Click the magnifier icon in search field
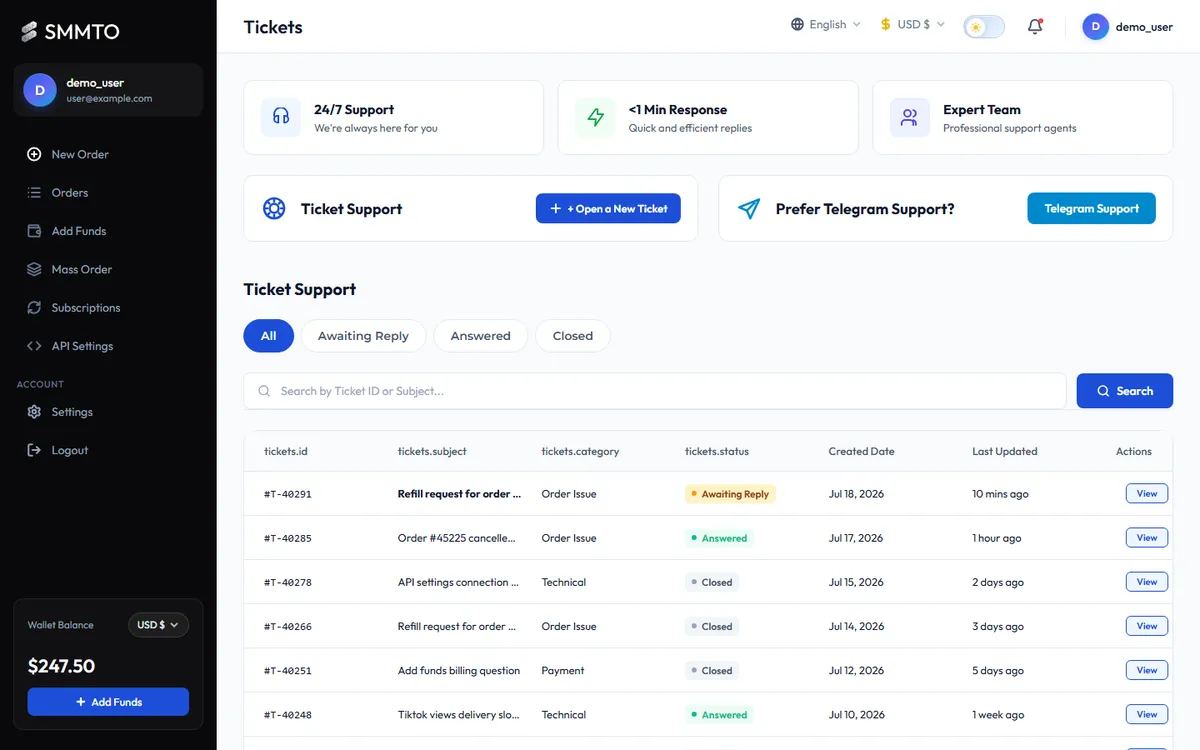This screenshot has width=1200, height=750. point(264,391)
